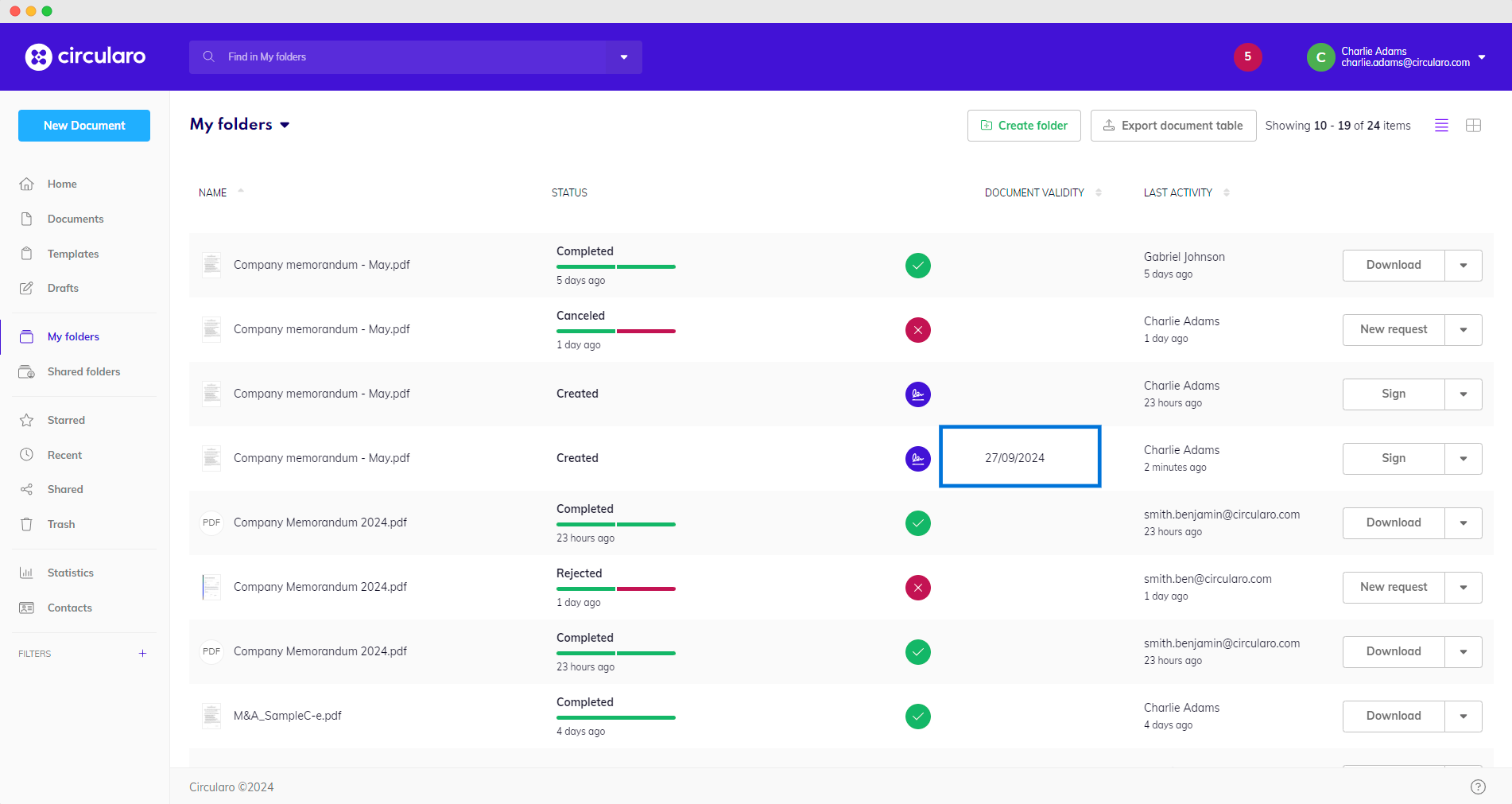Switch to grid view layout icon
Screen dimensions: 1512x804
pos(1473,126)
